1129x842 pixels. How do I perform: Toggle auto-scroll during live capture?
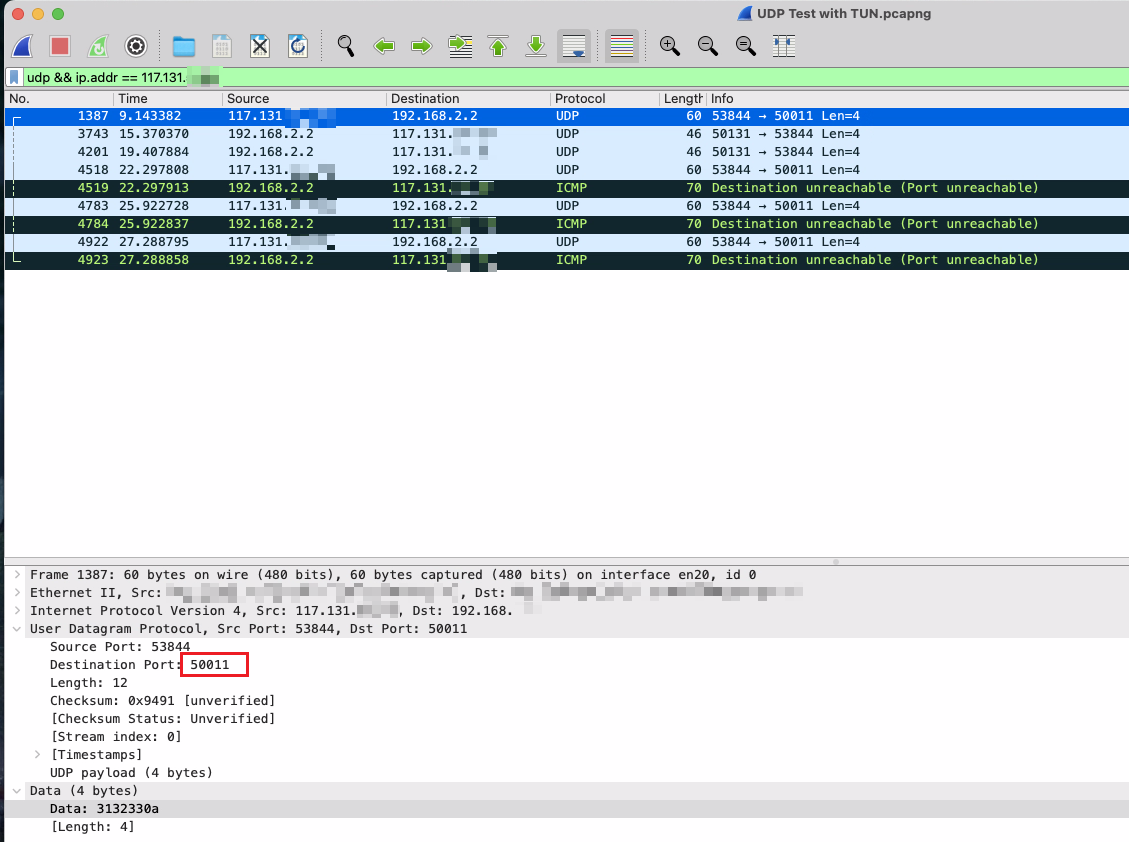click(x=574, y=46)
